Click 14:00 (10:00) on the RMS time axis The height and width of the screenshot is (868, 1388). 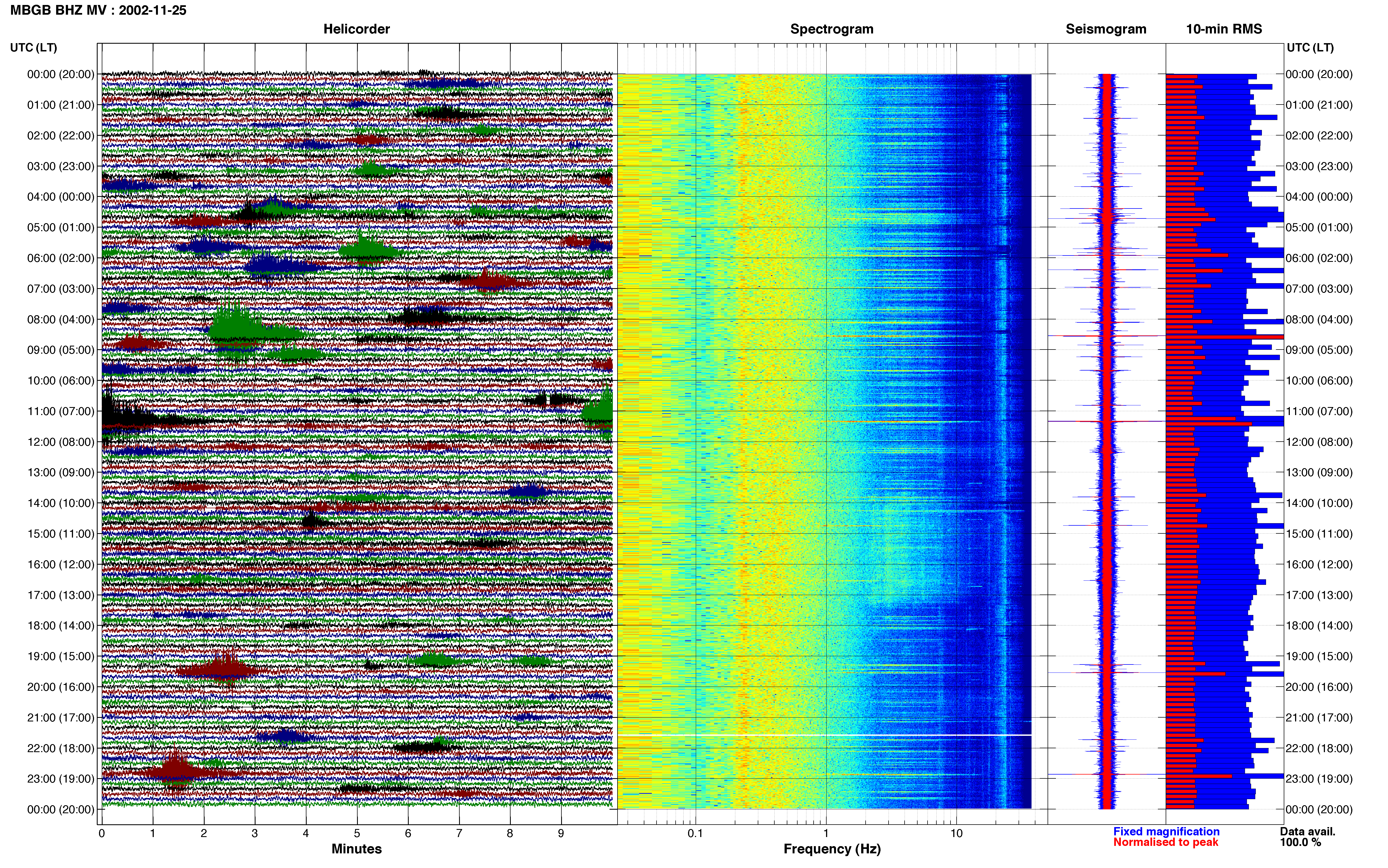click(x=1319, y=503)
